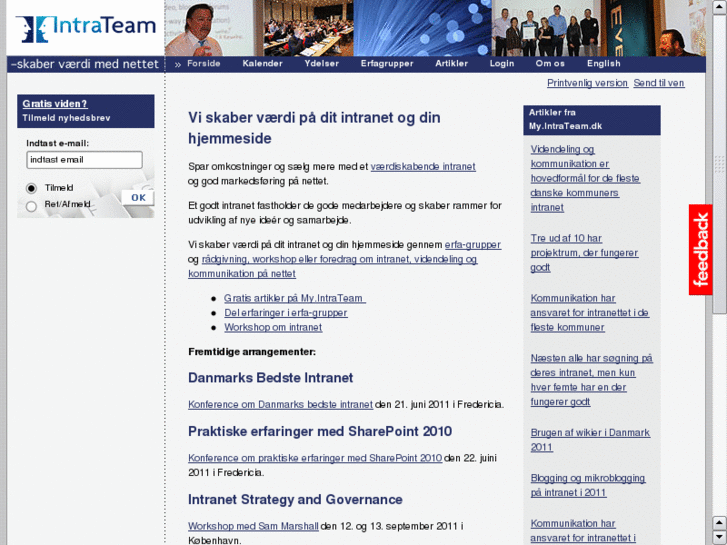
Task: Click the scrollbar up arrow at top
Action: pos(720,7)
